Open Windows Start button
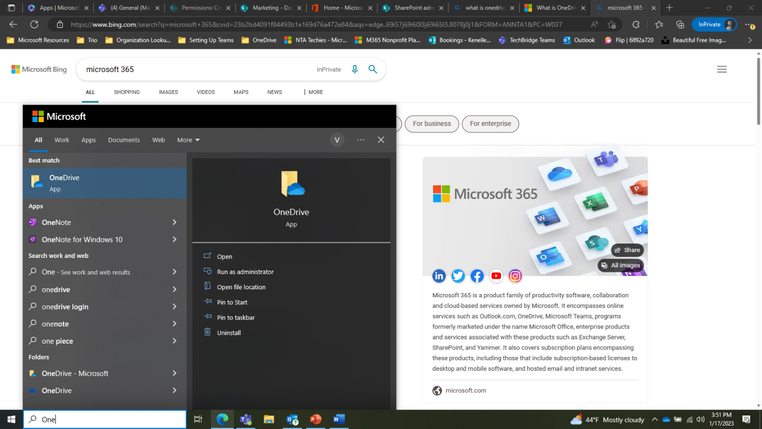The image size is (762, 429). click(x=11, y=419)
